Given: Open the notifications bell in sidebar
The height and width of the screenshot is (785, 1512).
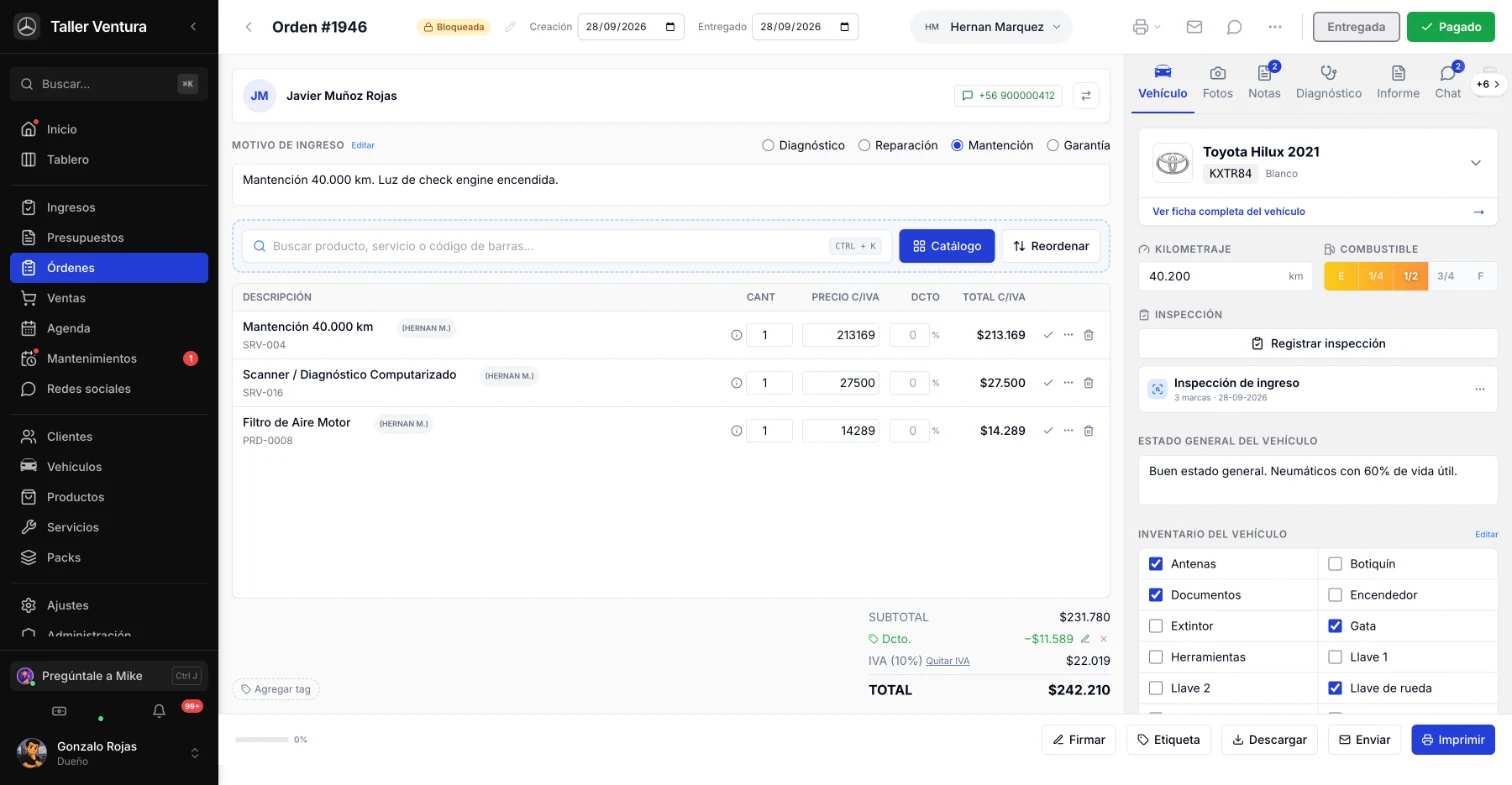Looking at the screenshot, I should pyautogui.click(x=159, y=711).
